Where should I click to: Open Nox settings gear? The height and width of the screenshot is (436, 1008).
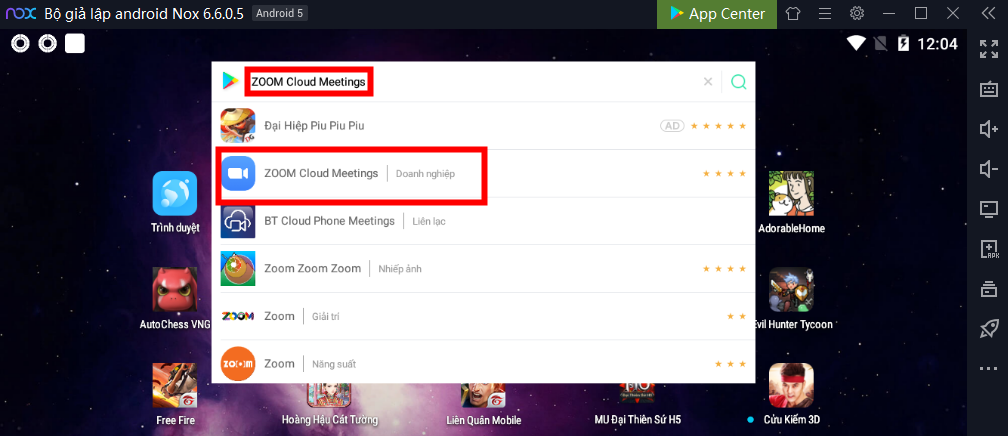[x=857, y=14]
